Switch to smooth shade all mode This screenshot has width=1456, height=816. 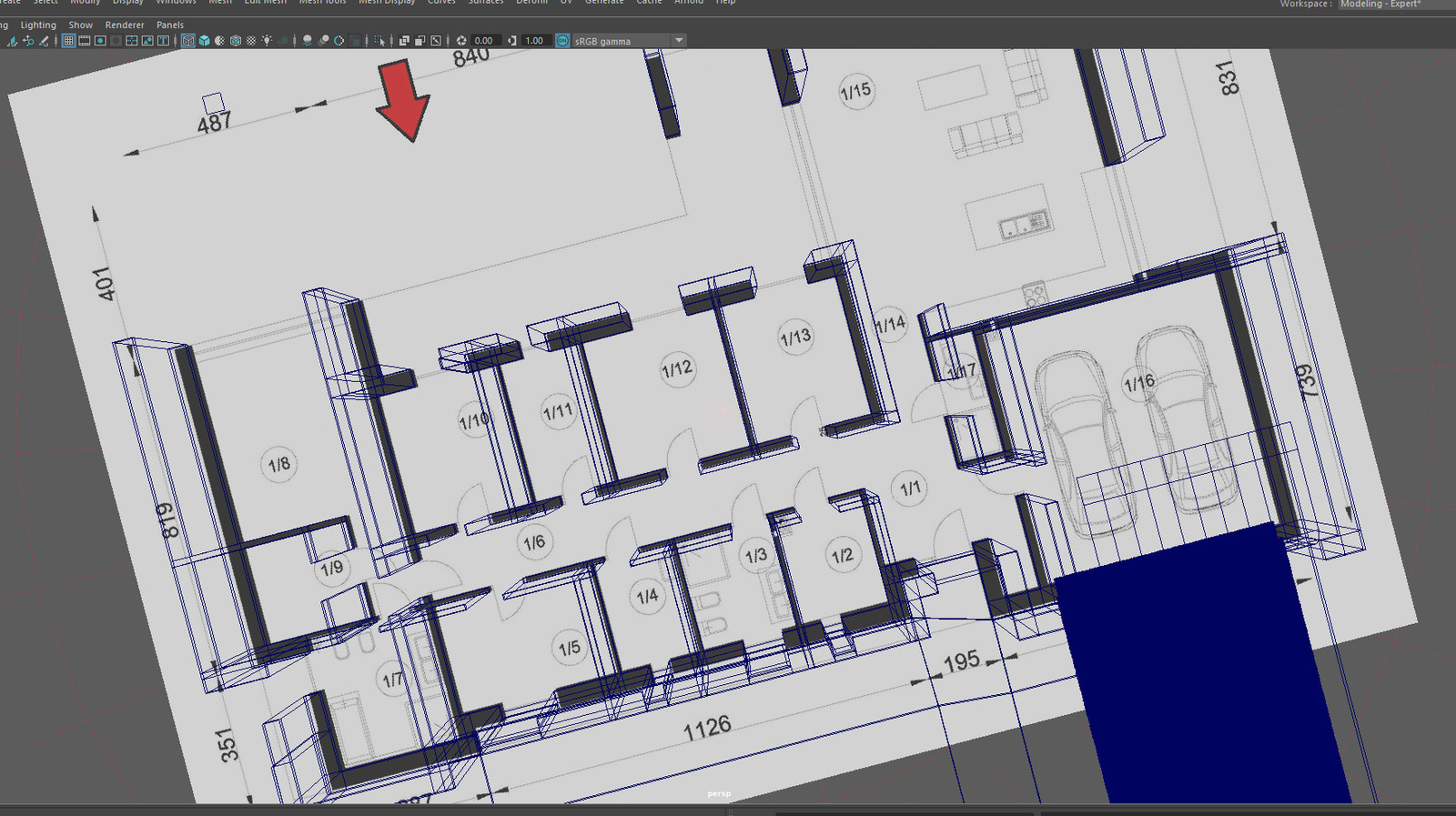coord(204,41)
